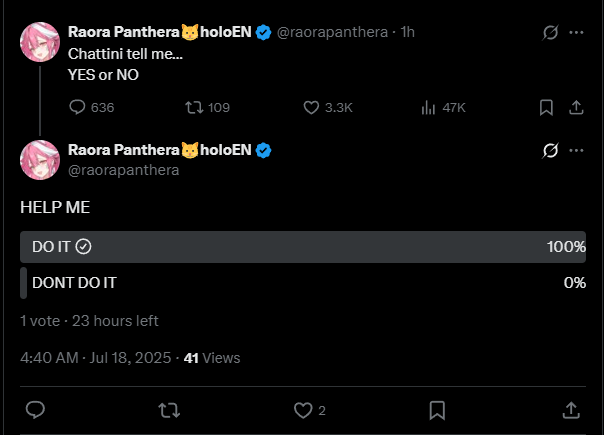604x435 pixels.
Task: Open more options menu on top tweet
Action: click(x=576, y=32)
